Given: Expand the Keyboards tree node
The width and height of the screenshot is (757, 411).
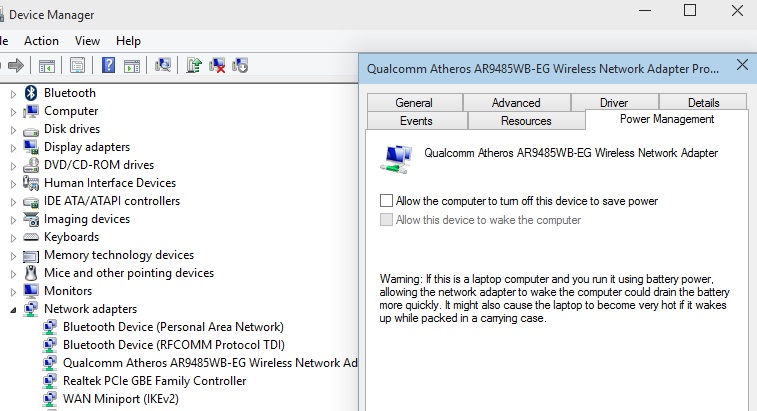Looking at the screenshot, I should tap(14, 238).
